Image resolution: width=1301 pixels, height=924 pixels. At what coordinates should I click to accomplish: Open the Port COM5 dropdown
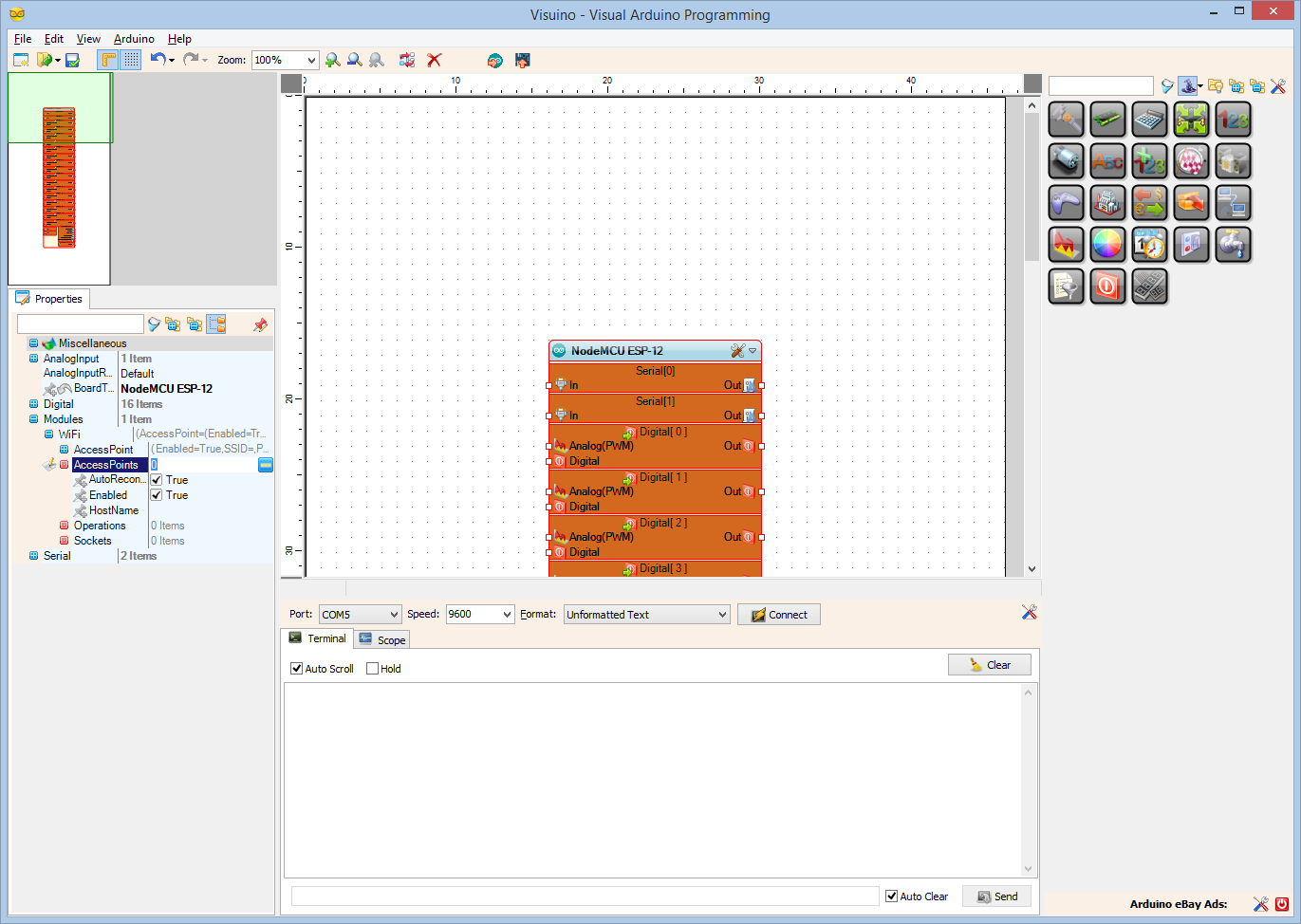pyautogui.click(x=393, y=615)
